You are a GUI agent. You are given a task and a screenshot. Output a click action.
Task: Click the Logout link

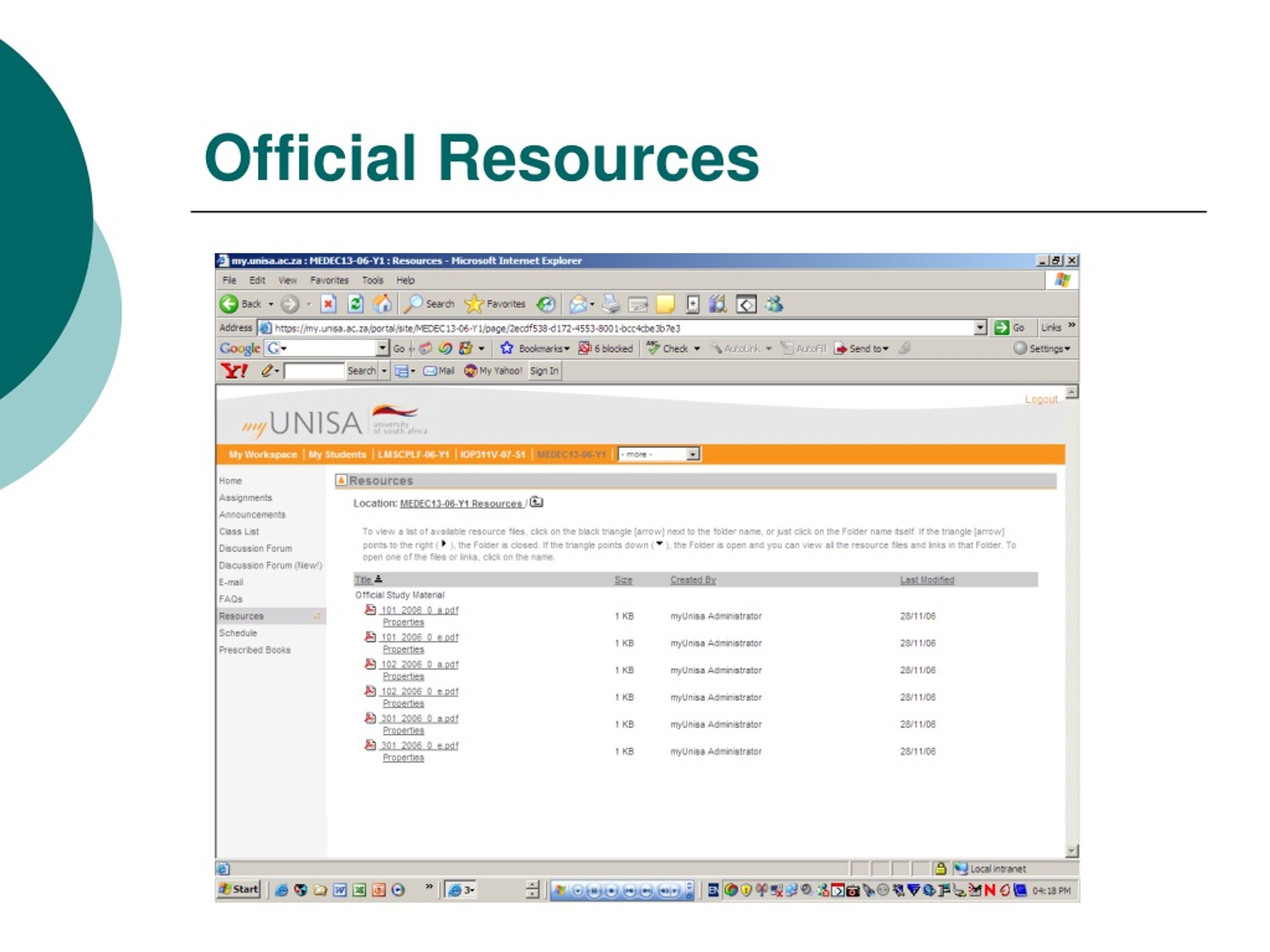click(x=1041, y=399)
